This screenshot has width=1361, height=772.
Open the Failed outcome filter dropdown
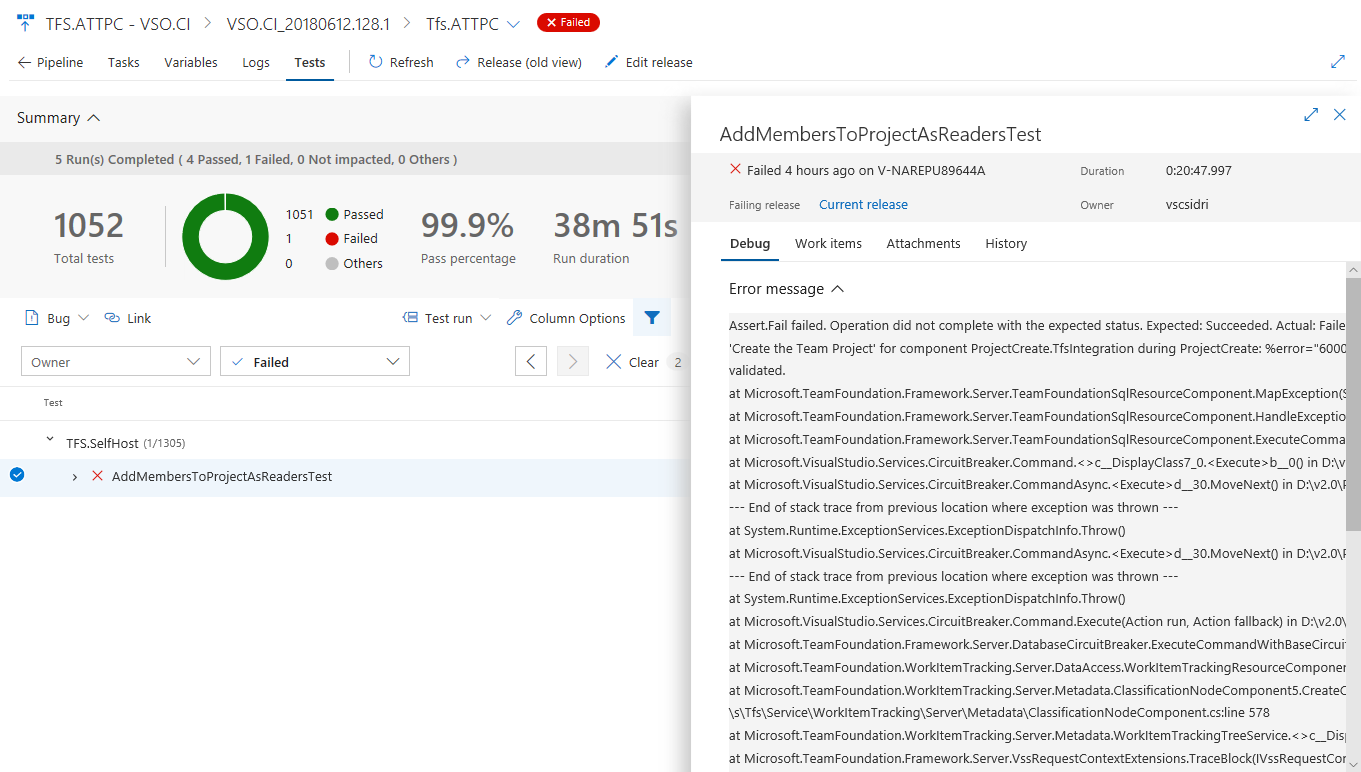315,362
